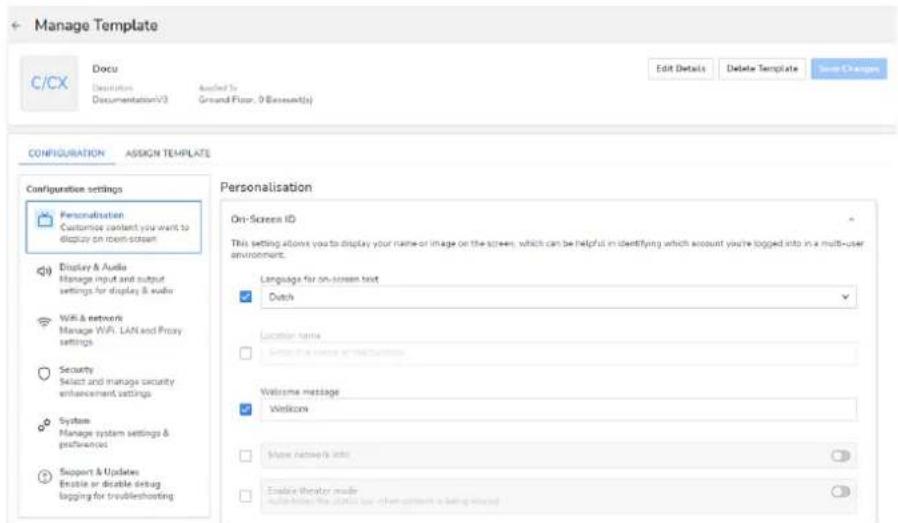
Task: Toggle the Language for on-screen text checkbox
Action: tap(246, 297)
